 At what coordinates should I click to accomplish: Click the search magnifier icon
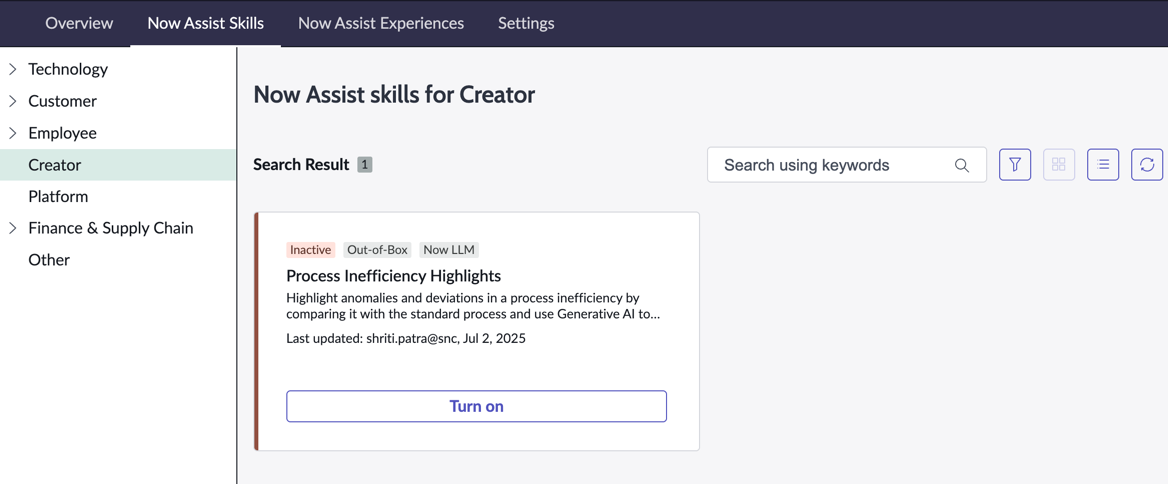(962, 165)
